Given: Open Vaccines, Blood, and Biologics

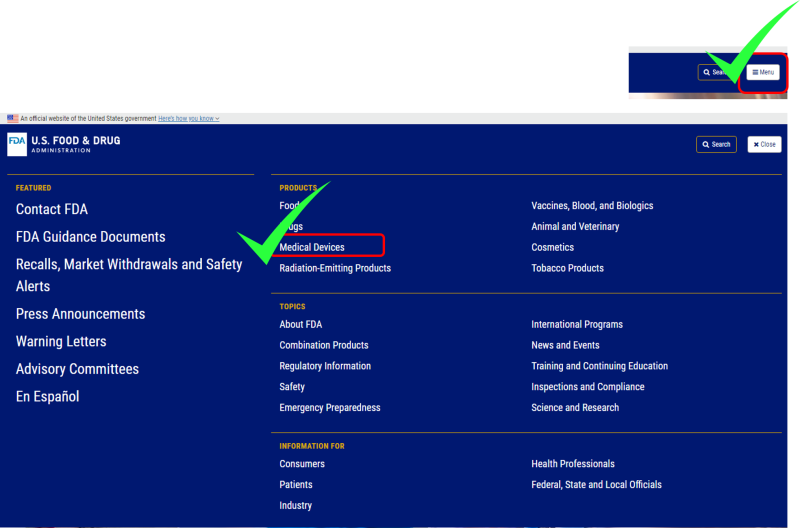Looking at the screenshot, I should coord(592,206).
